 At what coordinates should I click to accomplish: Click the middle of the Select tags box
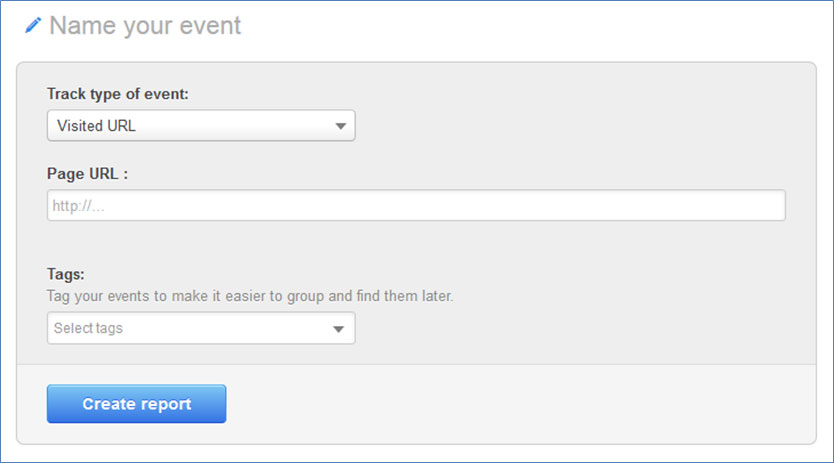tap(201, 328)
